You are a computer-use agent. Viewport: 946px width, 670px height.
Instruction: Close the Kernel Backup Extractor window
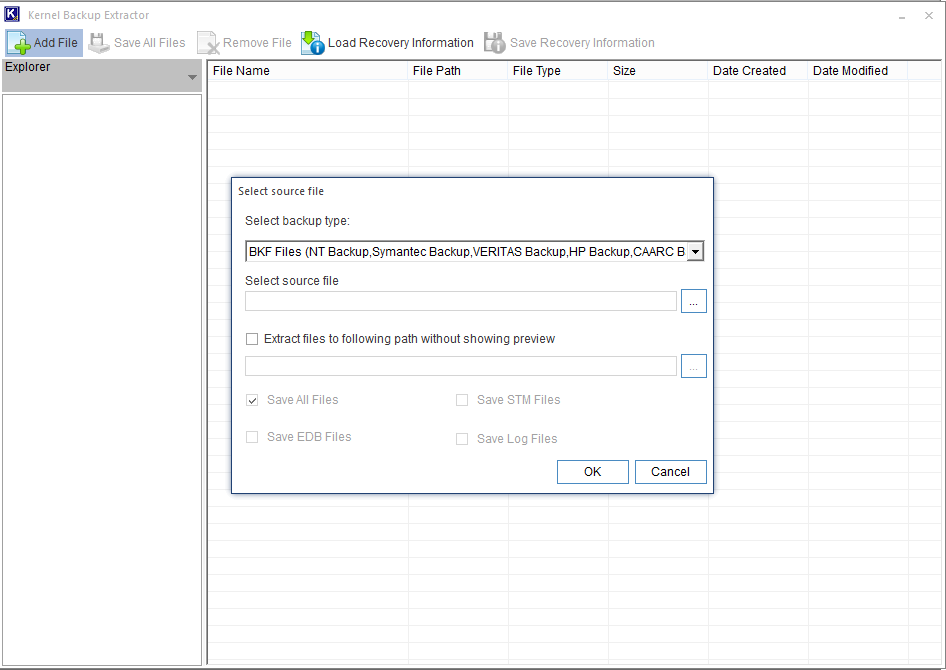(x=929, y=16)
